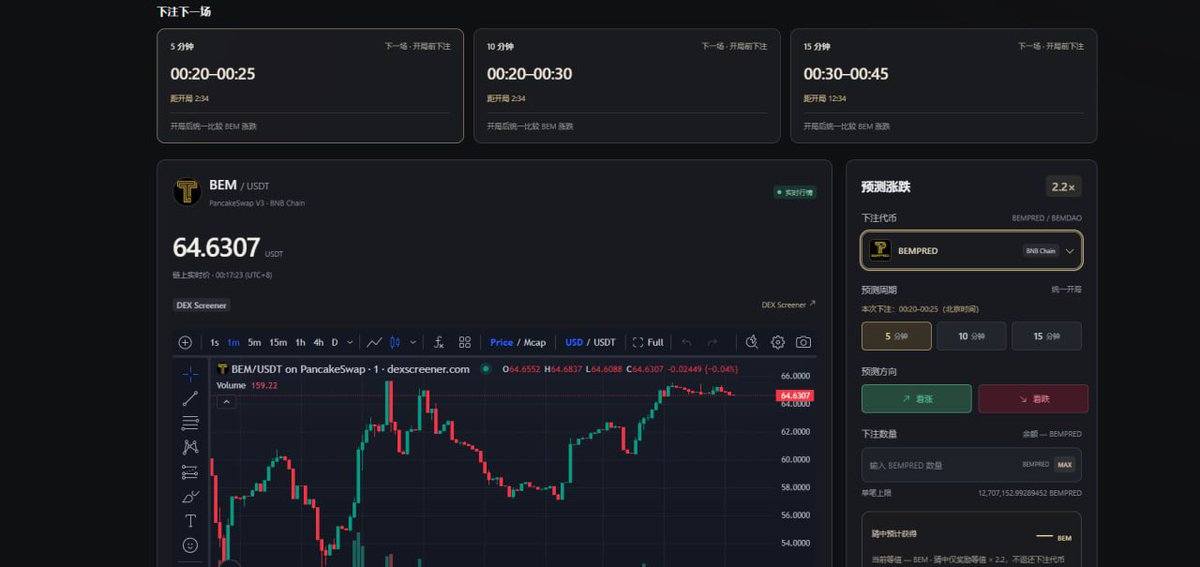Select the 00:20–00:30 ten-minute round card
The width and height of the screenshot is (1200, 567).
[x=627, y=85]
